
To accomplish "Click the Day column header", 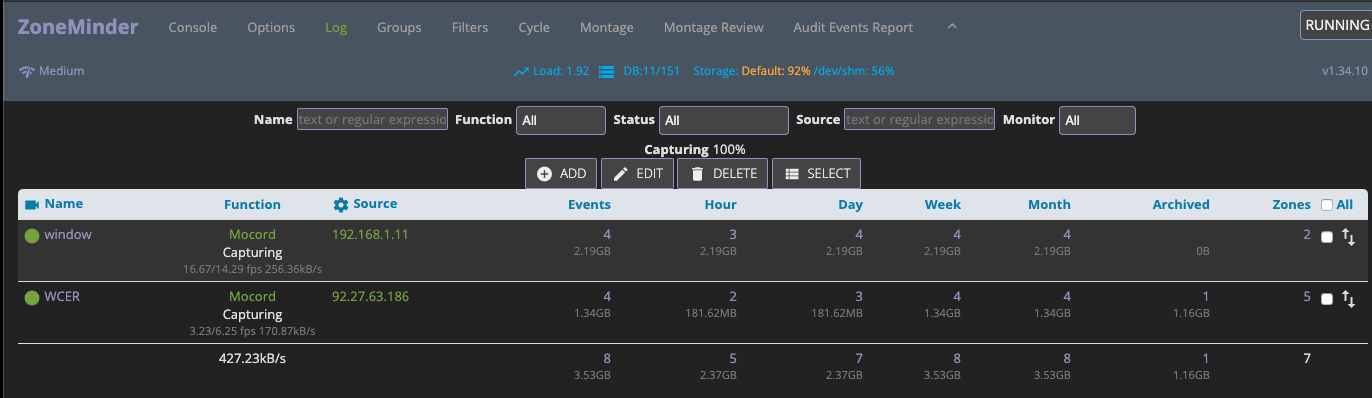I will [x=850, y=204].
